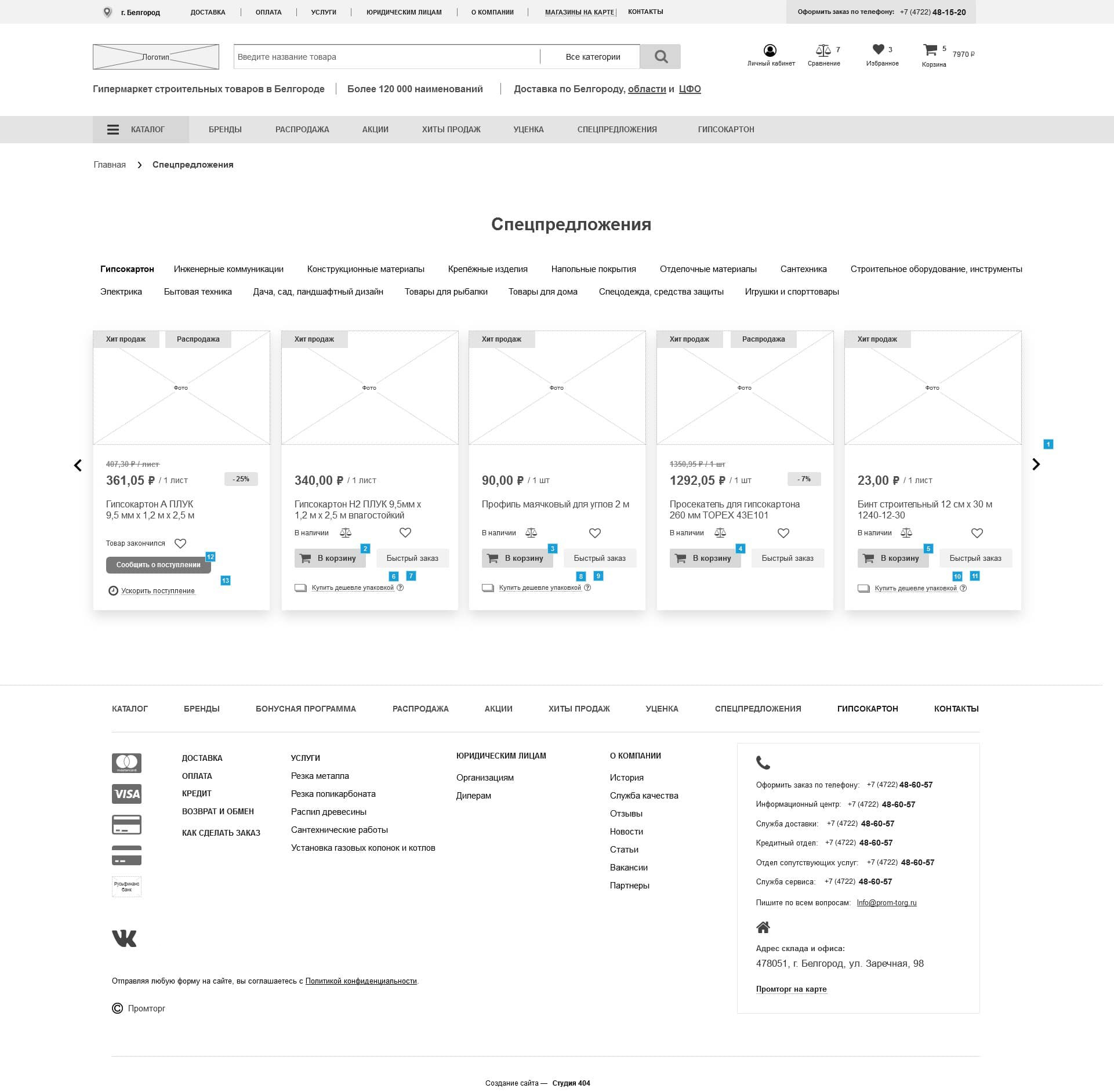Go to next products with right arrow
The height and width of the screenshot is (1092, 1114).
[x=1036, y=464]
